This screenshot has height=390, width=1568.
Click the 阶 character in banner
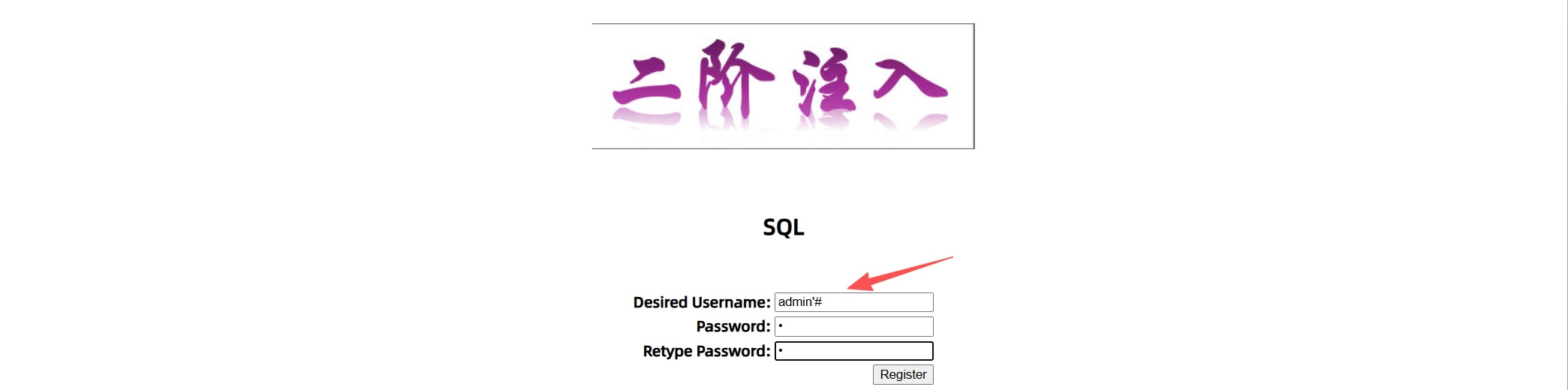click(x=735, y=77)
